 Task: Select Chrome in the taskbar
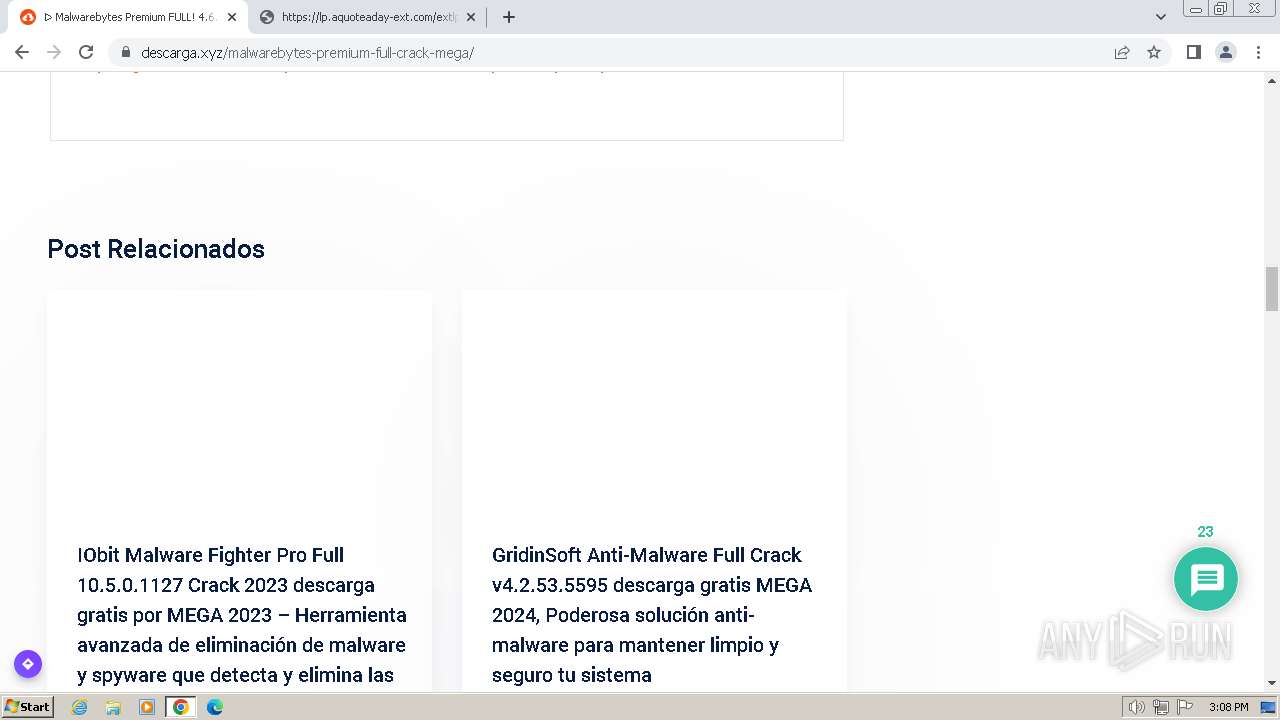tap(181, 707)
